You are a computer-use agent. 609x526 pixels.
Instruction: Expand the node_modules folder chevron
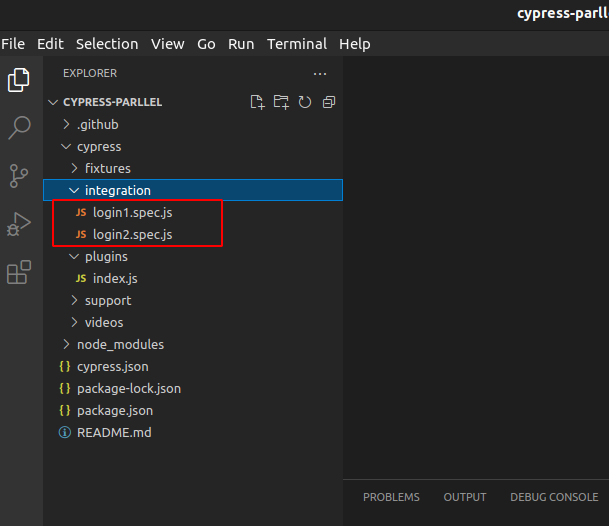pyautogui.click(x=66, y=344)
